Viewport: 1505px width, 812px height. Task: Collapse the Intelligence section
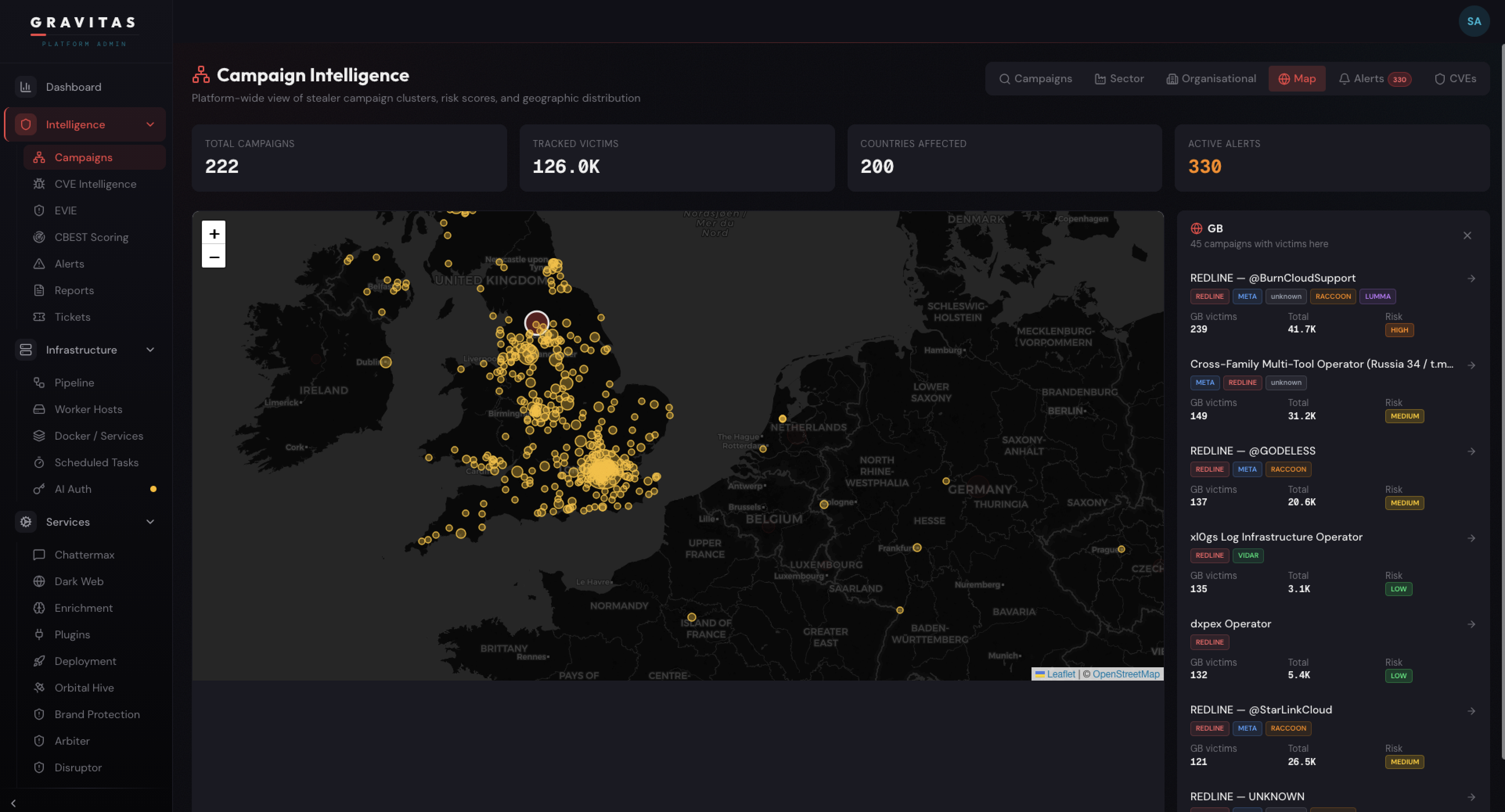click(x=150, y=124)
